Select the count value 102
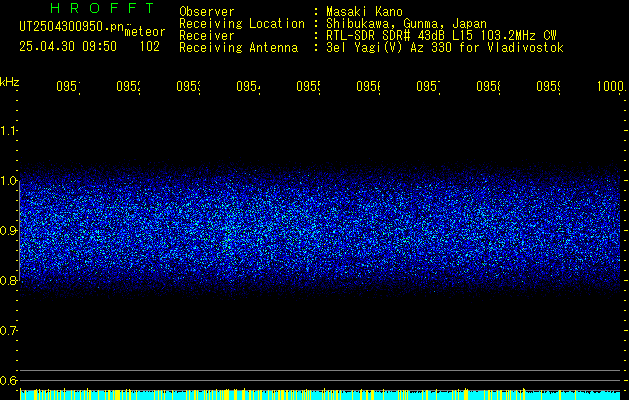The image size is (629, 400). tap(150, 47)
